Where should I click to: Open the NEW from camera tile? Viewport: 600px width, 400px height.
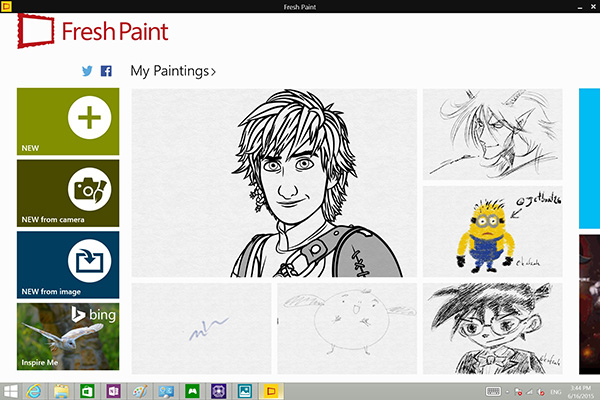click(x=68, y=193)
